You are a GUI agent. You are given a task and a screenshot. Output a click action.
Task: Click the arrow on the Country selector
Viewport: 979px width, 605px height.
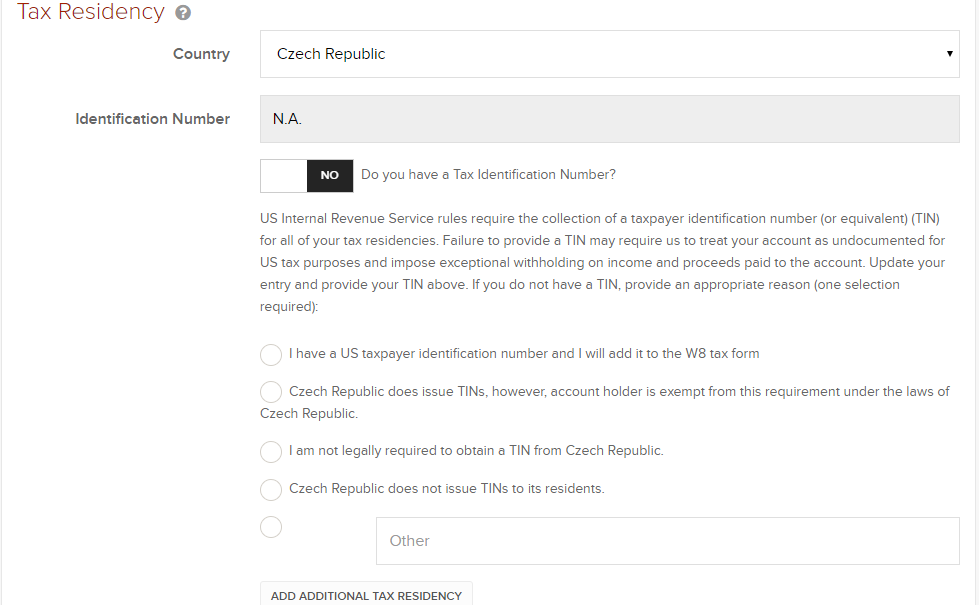(x=949, y=54)
